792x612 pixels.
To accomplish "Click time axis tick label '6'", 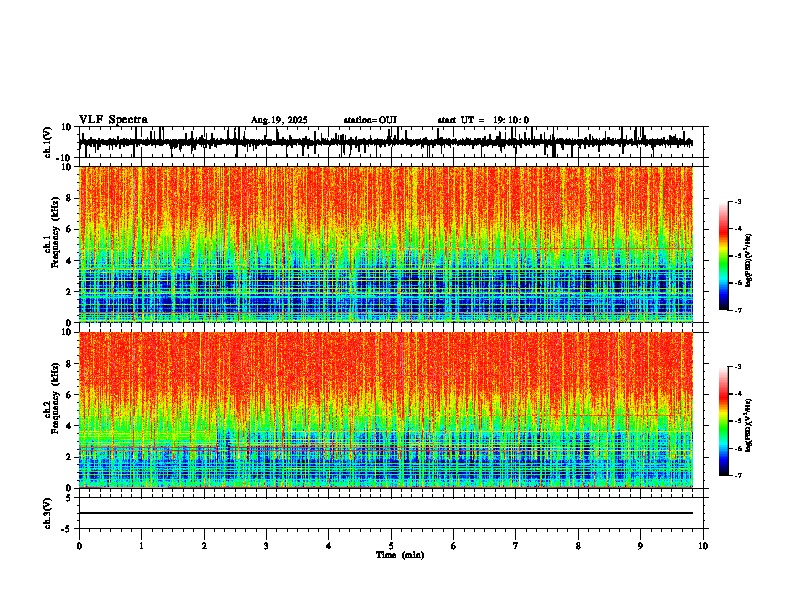I will (x=454, y=546).
